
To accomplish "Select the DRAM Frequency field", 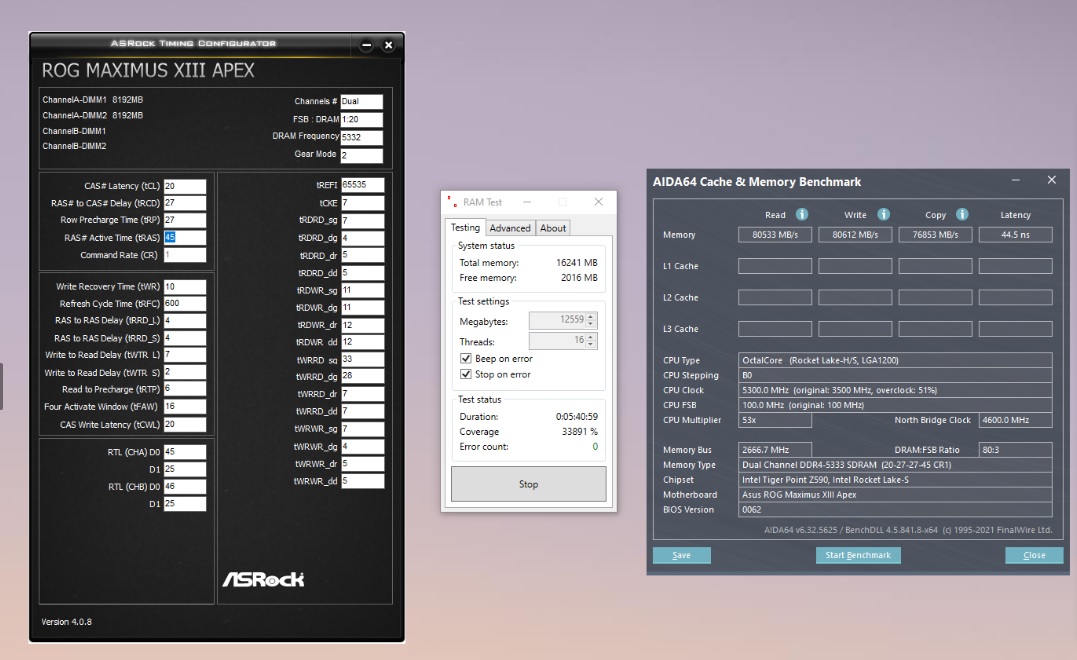I will tap(361, 137).
